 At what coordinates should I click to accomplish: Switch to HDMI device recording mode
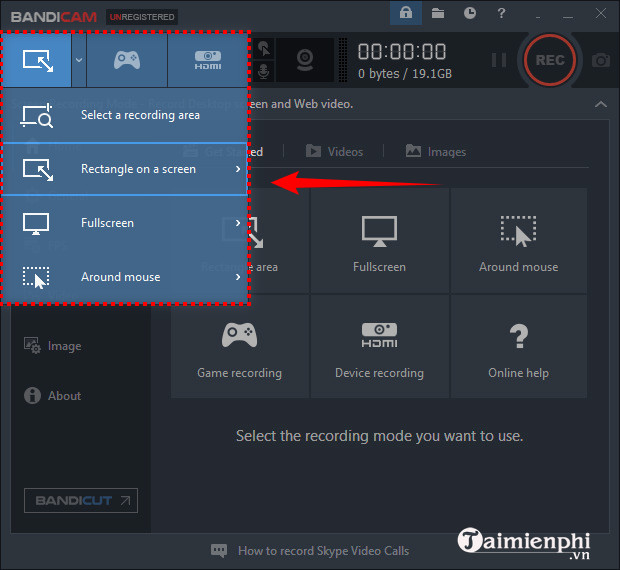click(208, 60)
